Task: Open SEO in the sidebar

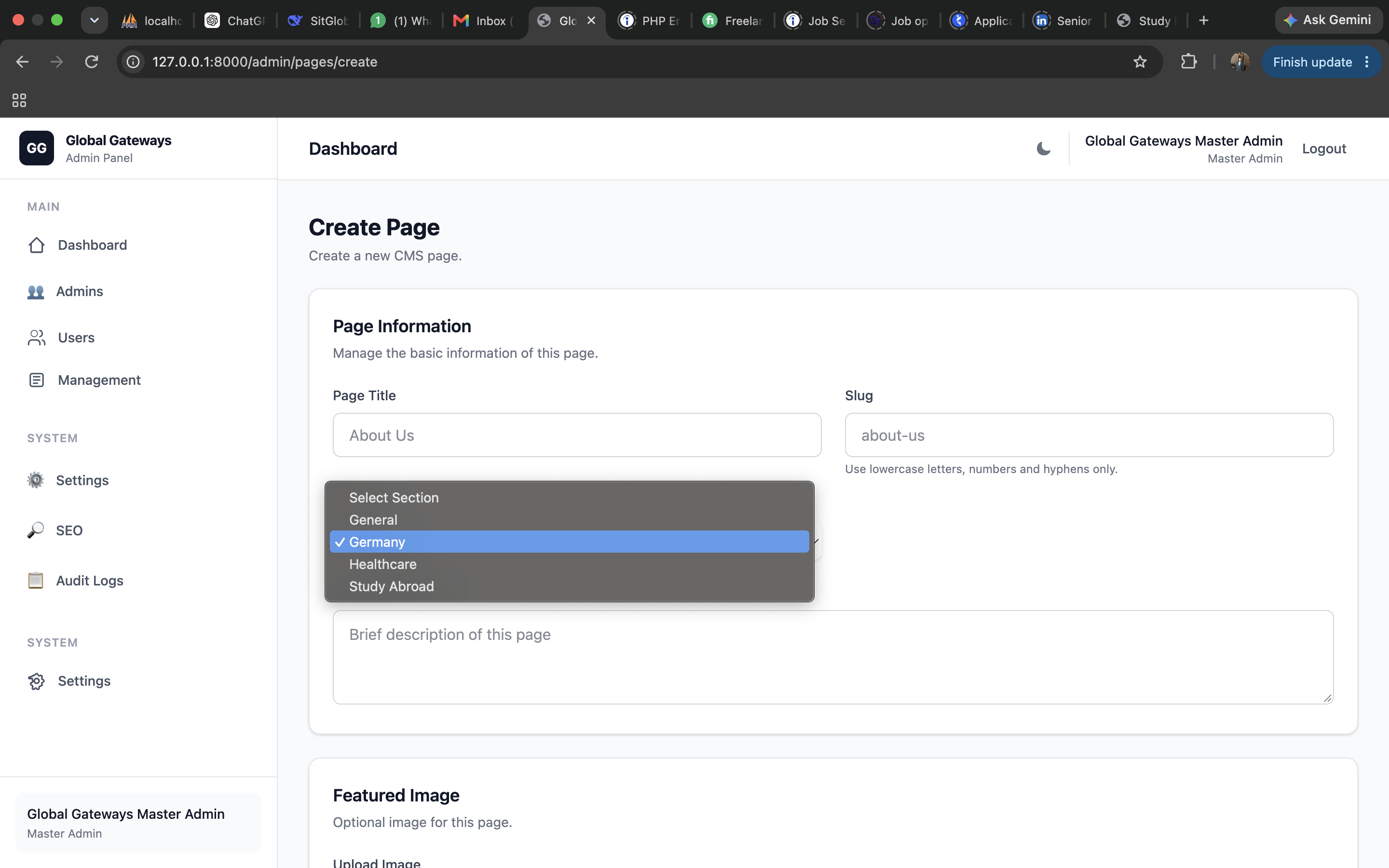Action: [54, 530]
